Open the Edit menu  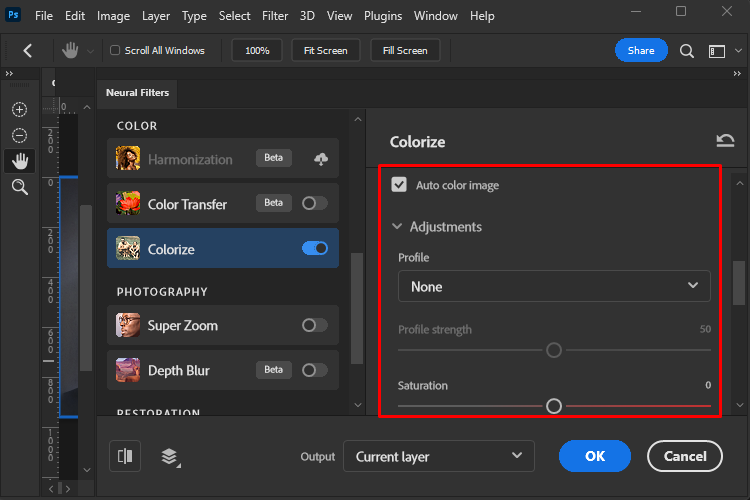pos(75,16)
